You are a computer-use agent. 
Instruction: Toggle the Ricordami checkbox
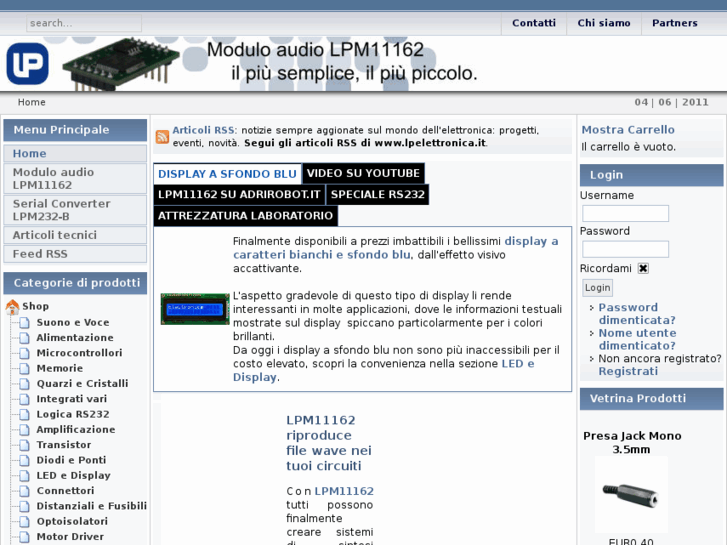pos(643,268)
